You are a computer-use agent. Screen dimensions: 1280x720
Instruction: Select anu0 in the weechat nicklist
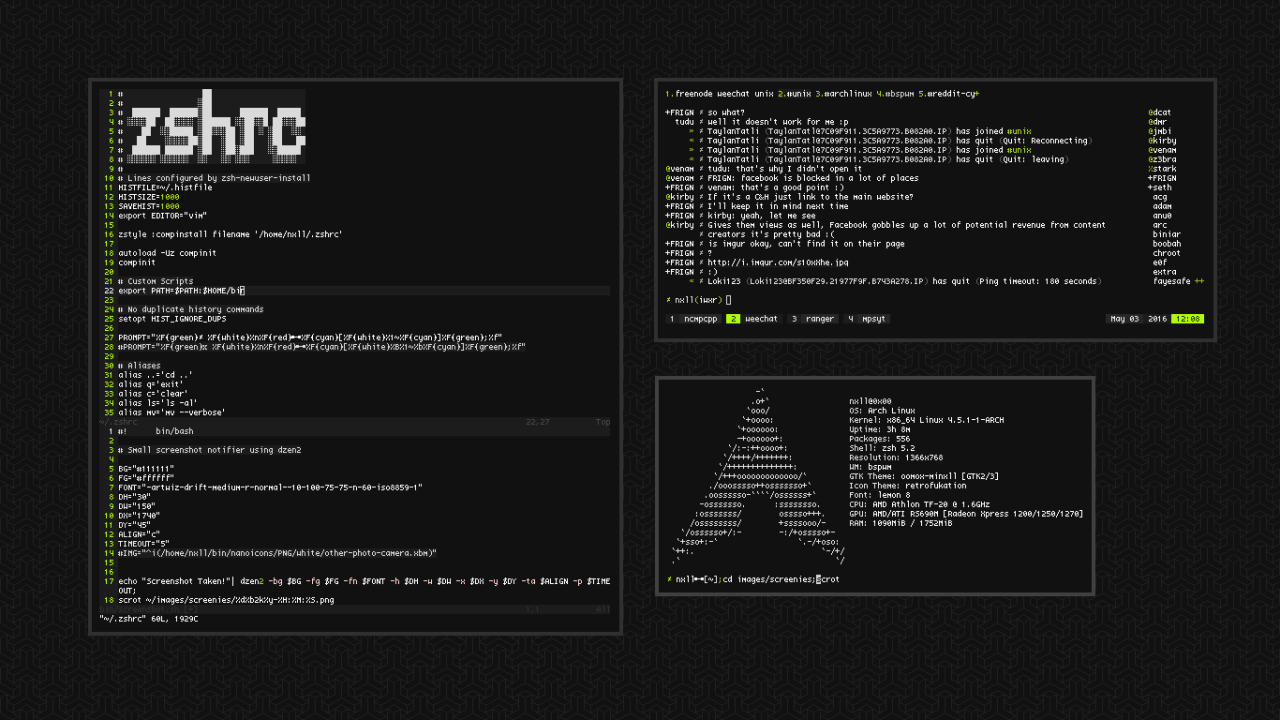click(x=1162, y=216)
